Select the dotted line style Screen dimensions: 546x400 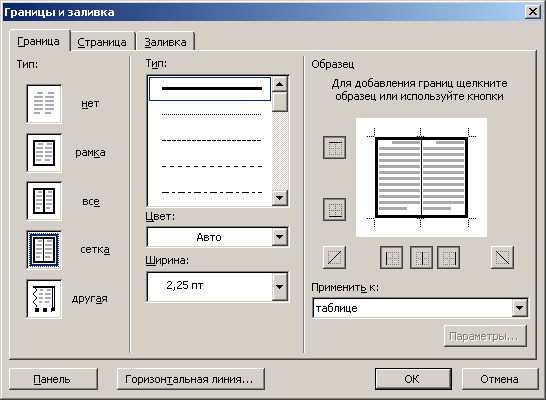[x=211, y=114]
